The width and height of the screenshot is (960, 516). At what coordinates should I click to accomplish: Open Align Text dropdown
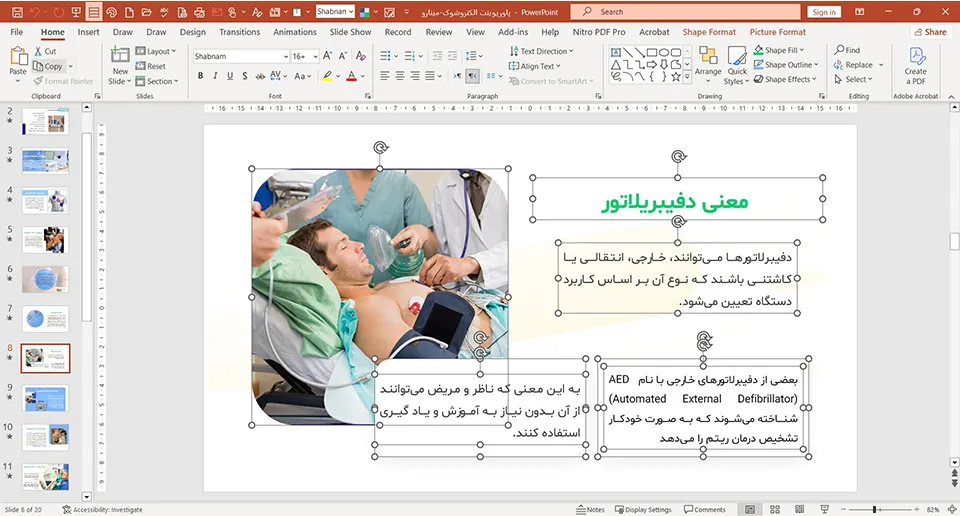click(x=534, y=66)
